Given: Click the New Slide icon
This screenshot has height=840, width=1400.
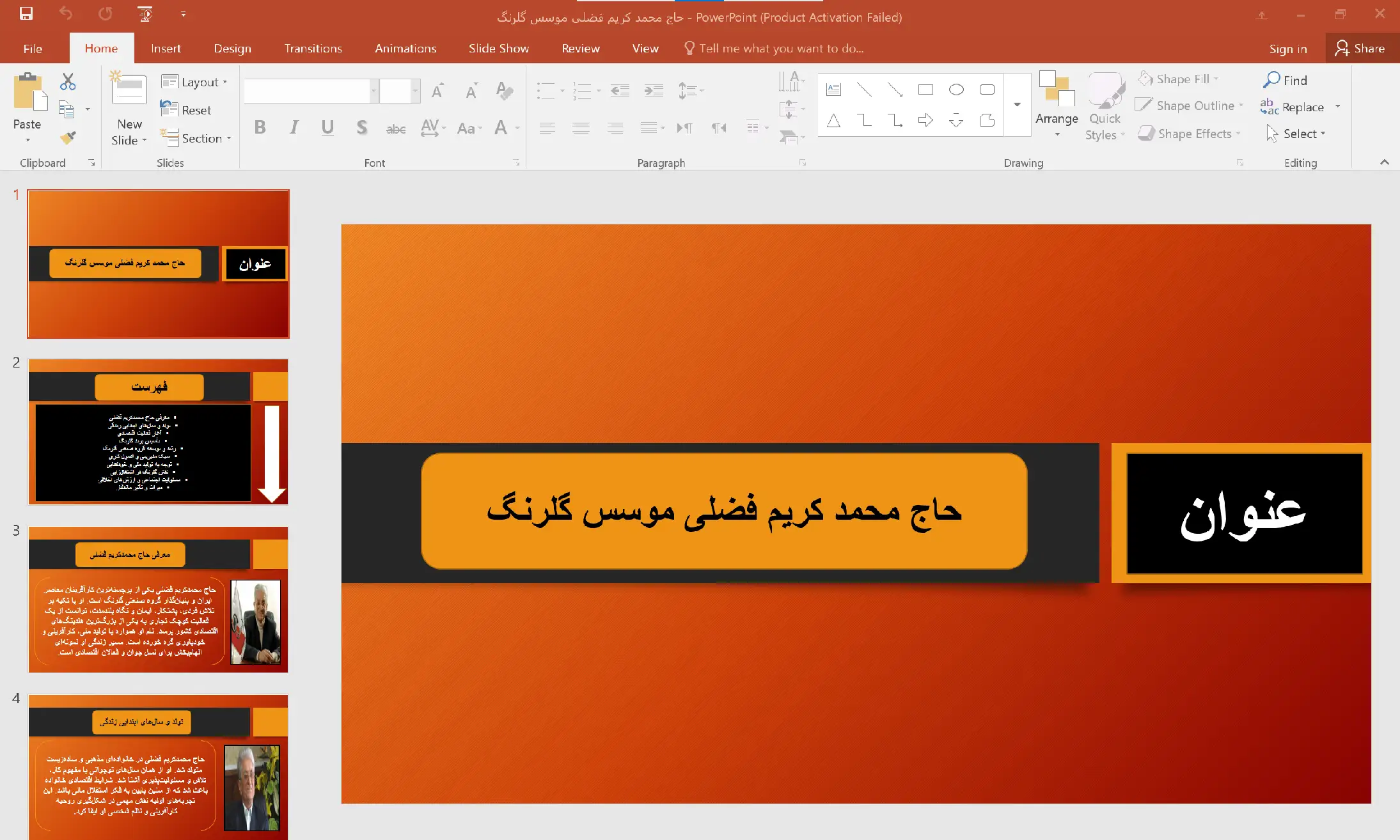Looking at the screenshot, I should point(129,88).
